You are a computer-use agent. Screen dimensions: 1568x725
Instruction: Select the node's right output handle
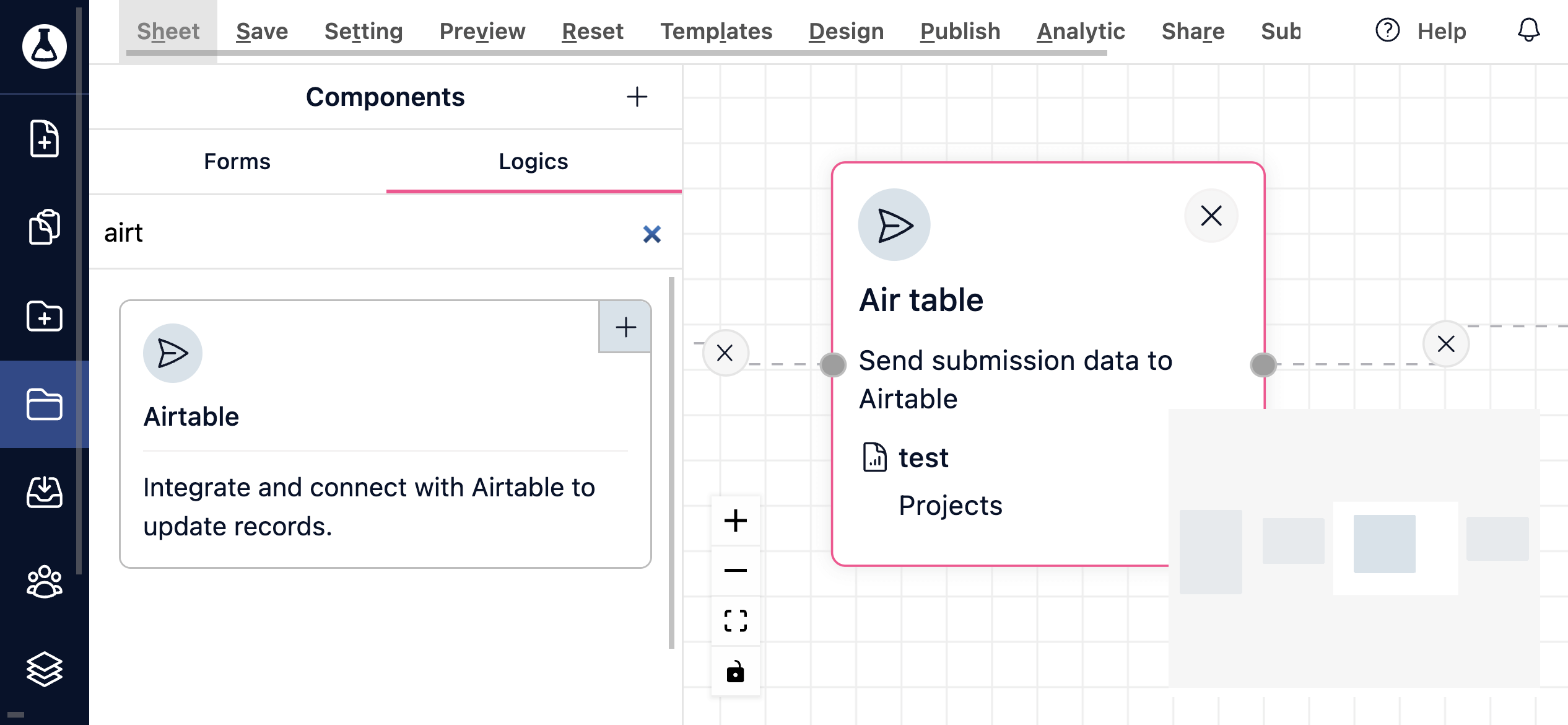coord(1263,364)
